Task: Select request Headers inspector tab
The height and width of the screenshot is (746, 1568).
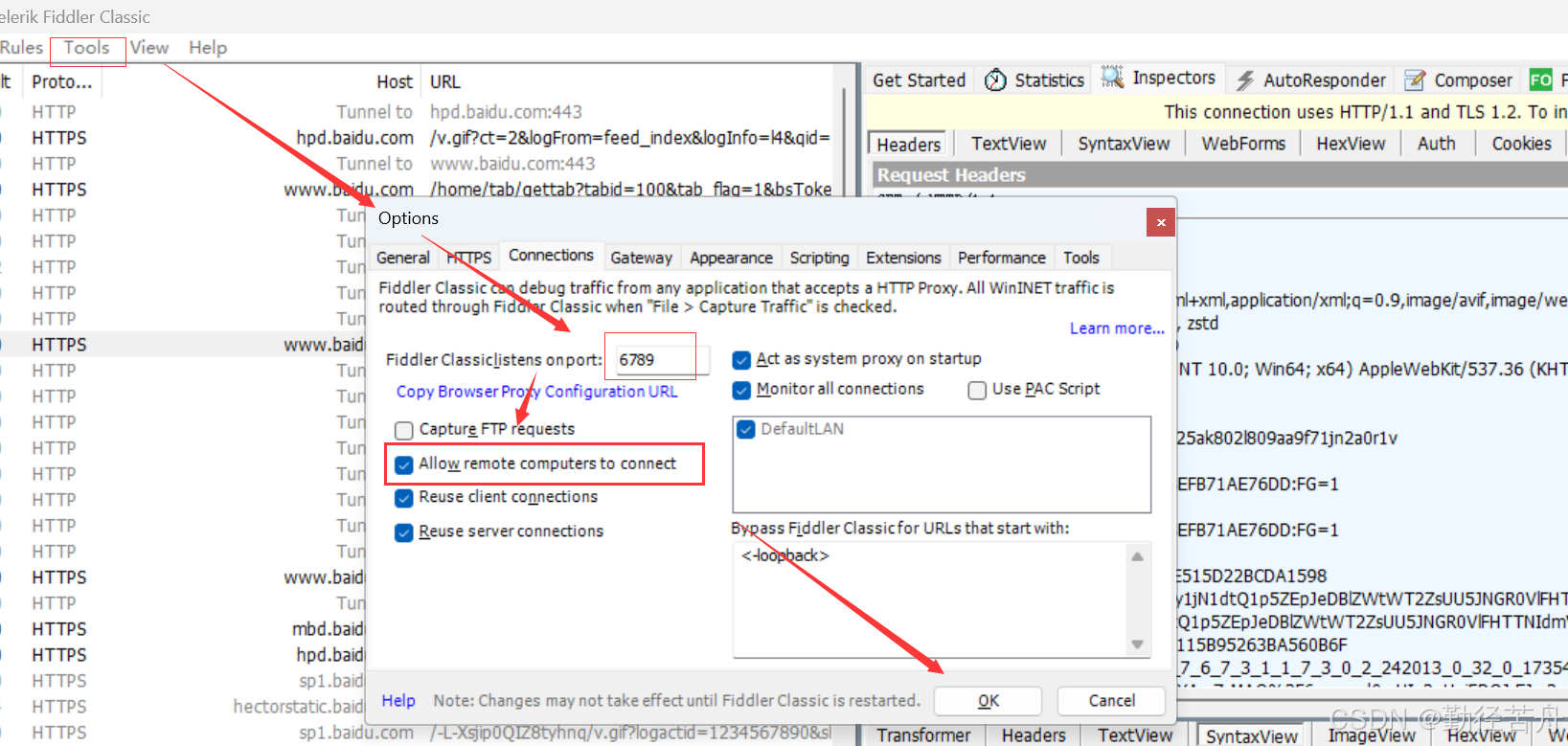Action: pyautogui.click(x=908, y=145)
